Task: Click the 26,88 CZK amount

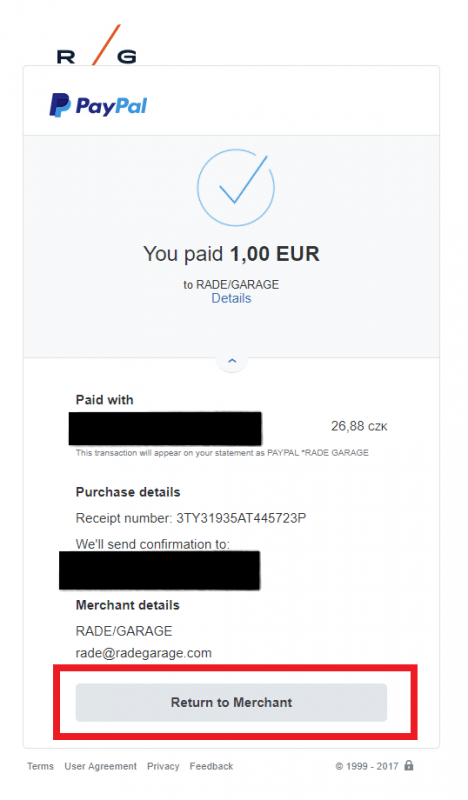Action: (359, 426)
